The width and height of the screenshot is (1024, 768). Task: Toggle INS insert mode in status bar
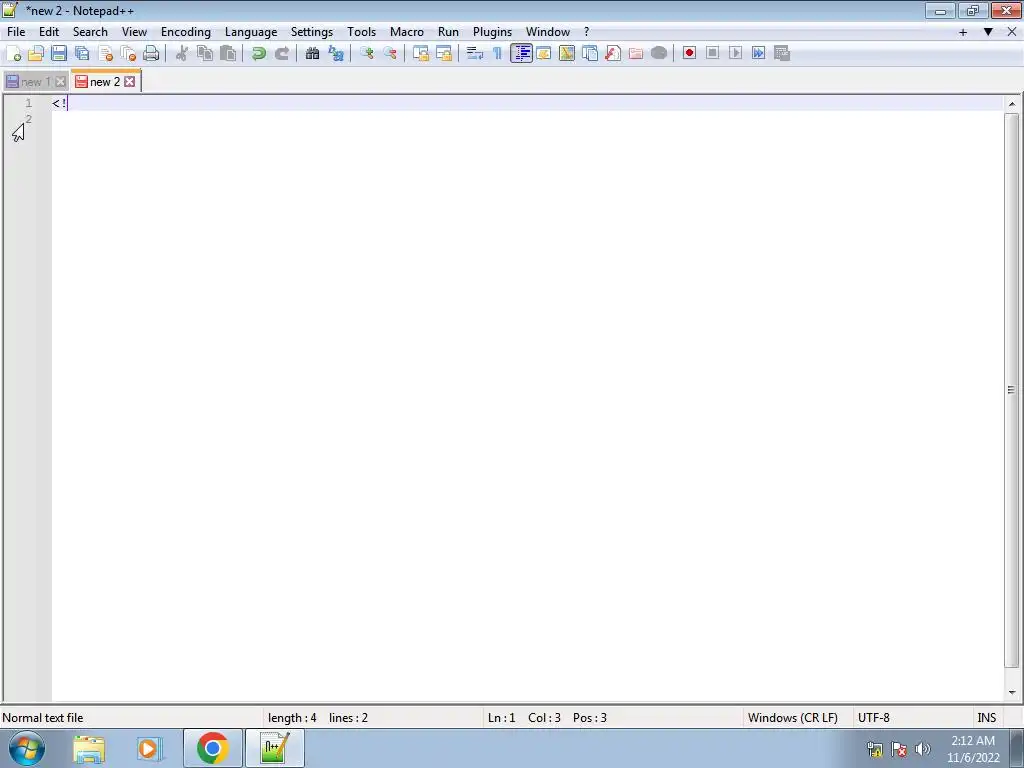pyautogui.click(x=986, y=718)
